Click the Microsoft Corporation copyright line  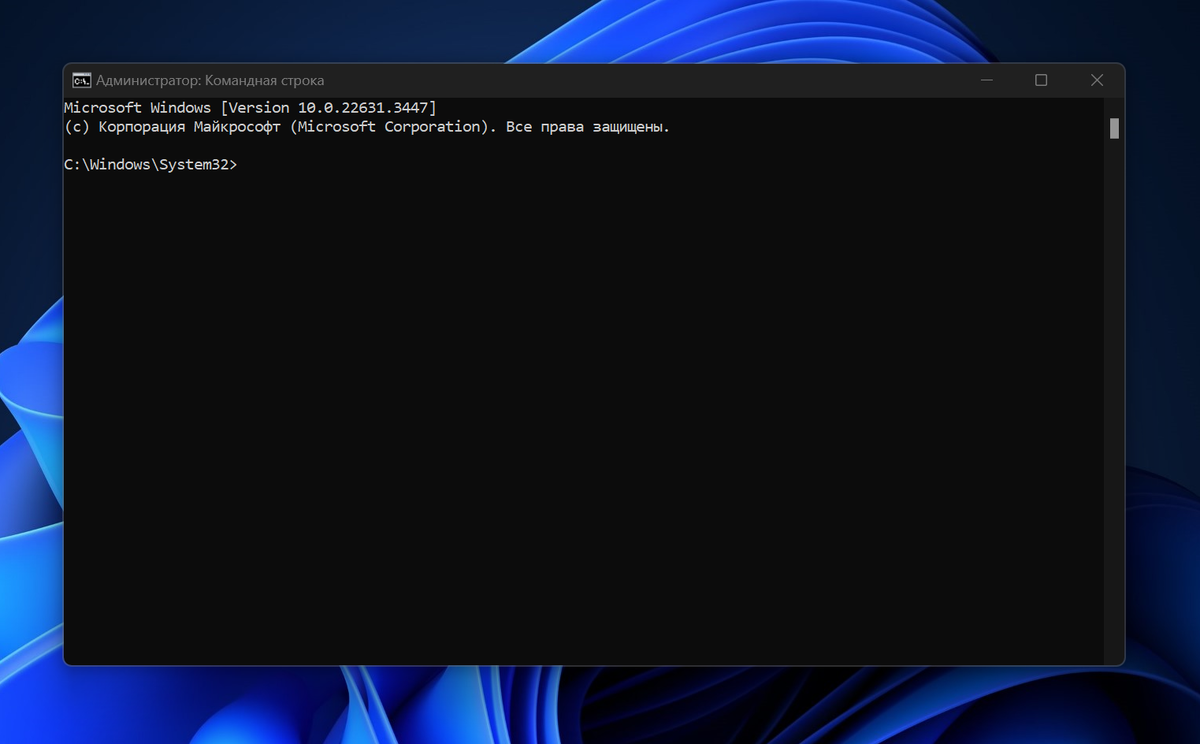367,127
